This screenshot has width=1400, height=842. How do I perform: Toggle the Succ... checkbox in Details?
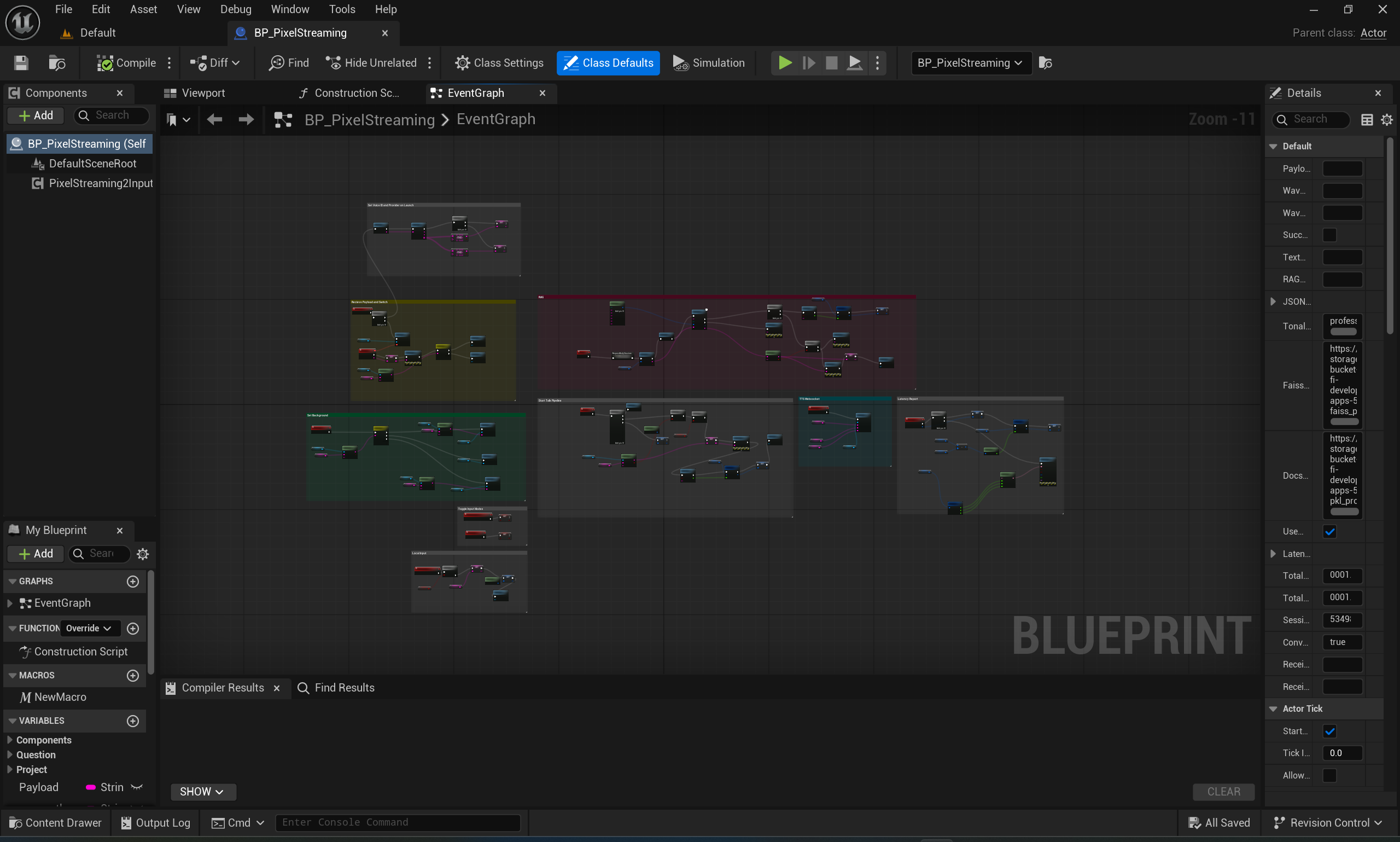pos(1329,235)
